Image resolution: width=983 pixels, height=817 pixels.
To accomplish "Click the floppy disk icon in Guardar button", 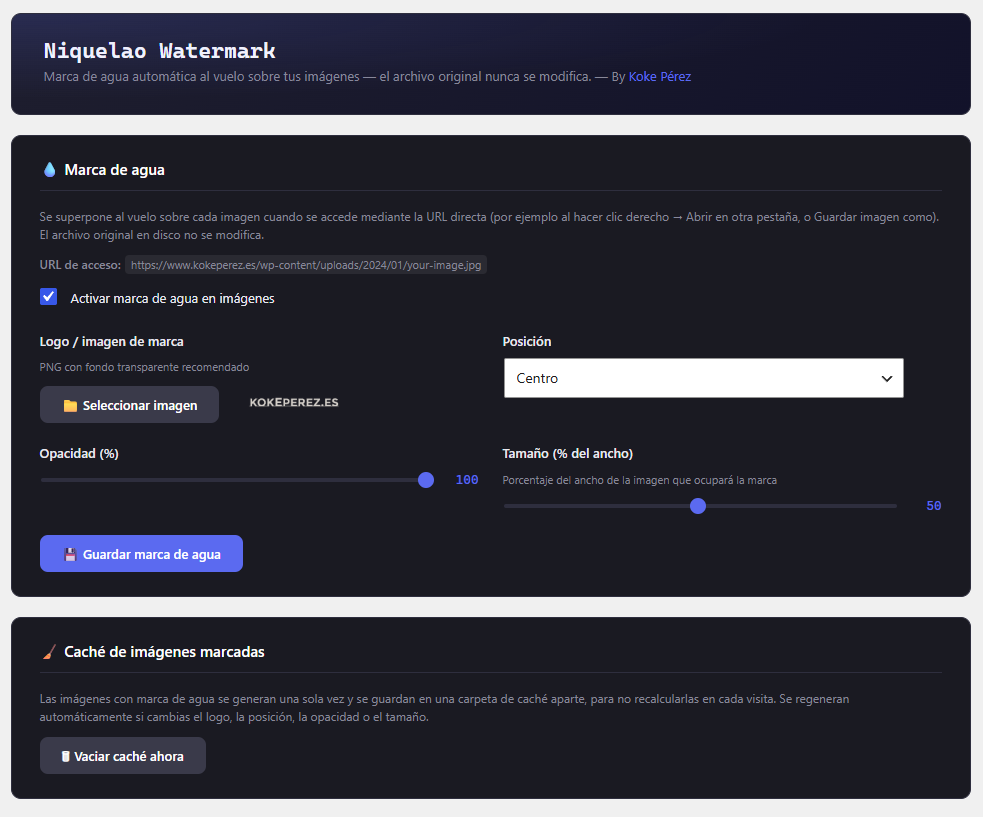I will [x=70, y=554].
